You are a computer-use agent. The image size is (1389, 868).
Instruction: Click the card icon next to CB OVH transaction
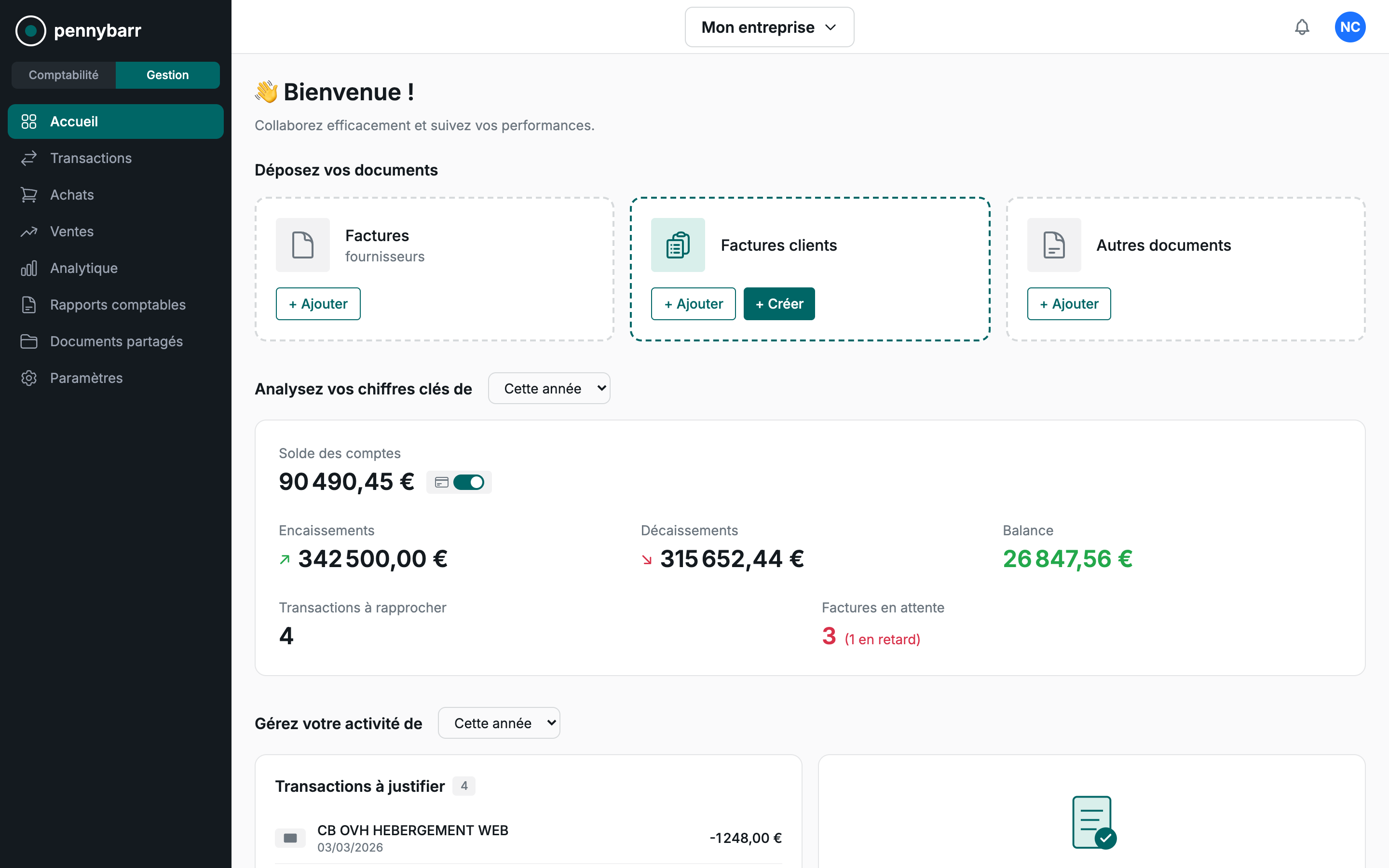[290, 838]
